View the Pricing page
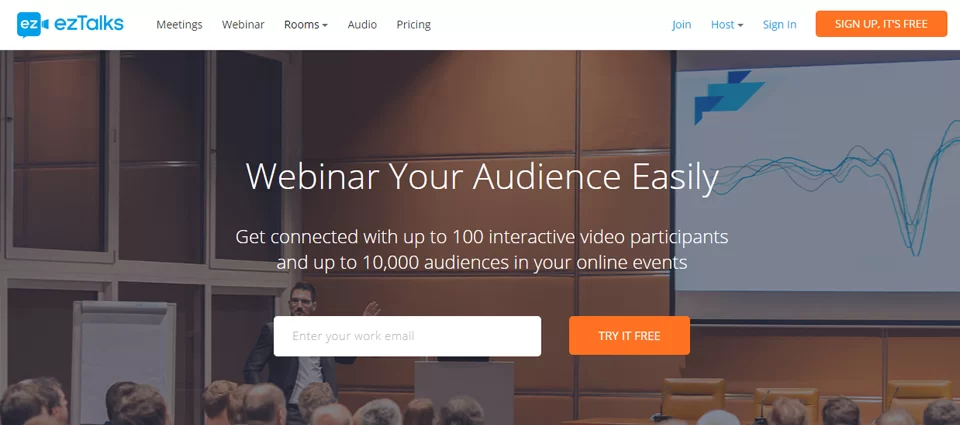This screenshot has width=960, height=425. click(x=413, y=25)
